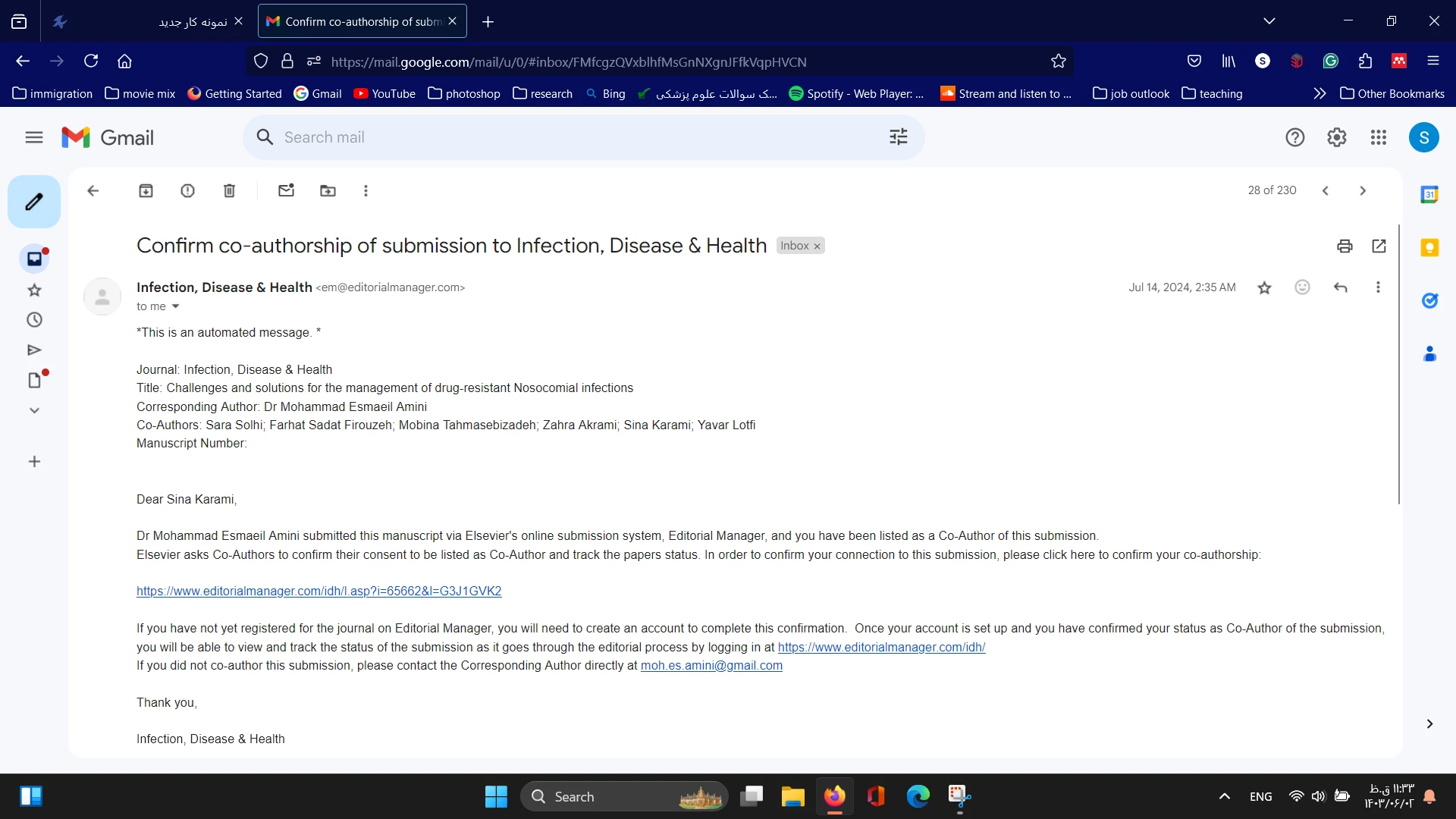The width and height of the screenshot is (1456, 819).
Task: Show search options in the mail search bar
Action: point(899,137)
